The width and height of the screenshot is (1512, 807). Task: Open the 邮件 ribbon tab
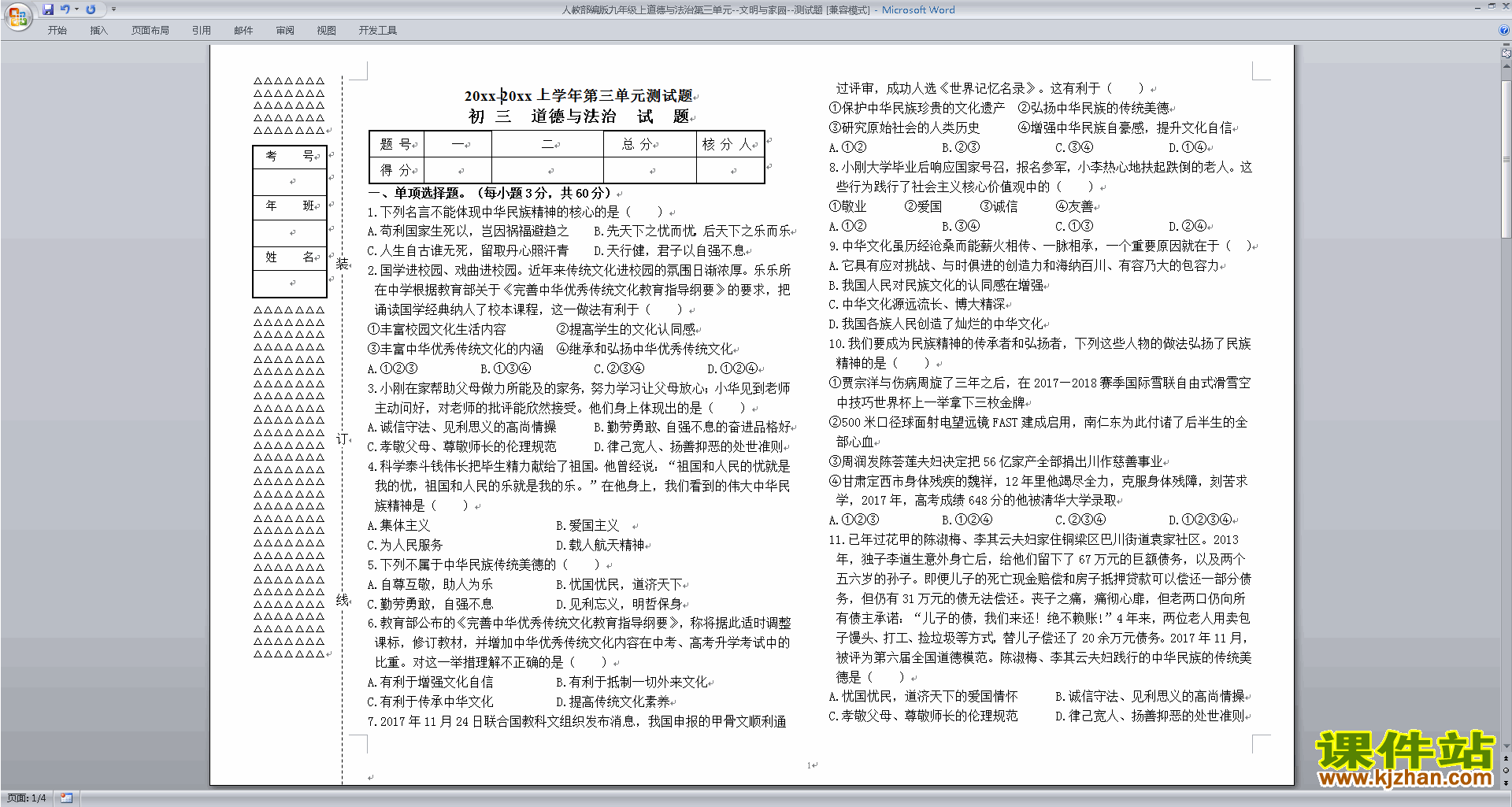pyautogui.click(x=243, y=30)
